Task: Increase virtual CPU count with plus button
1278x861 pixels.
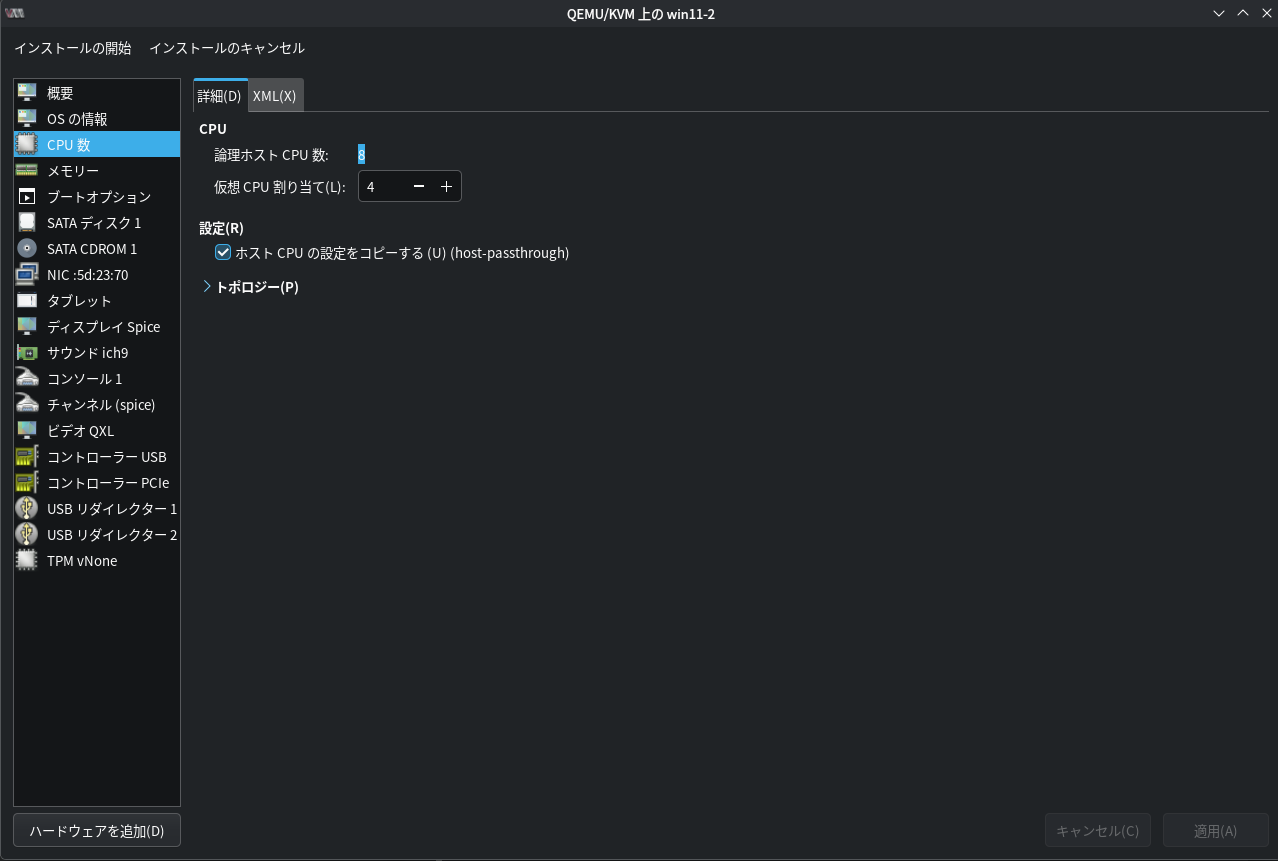Action: click(x=447, y=187)
